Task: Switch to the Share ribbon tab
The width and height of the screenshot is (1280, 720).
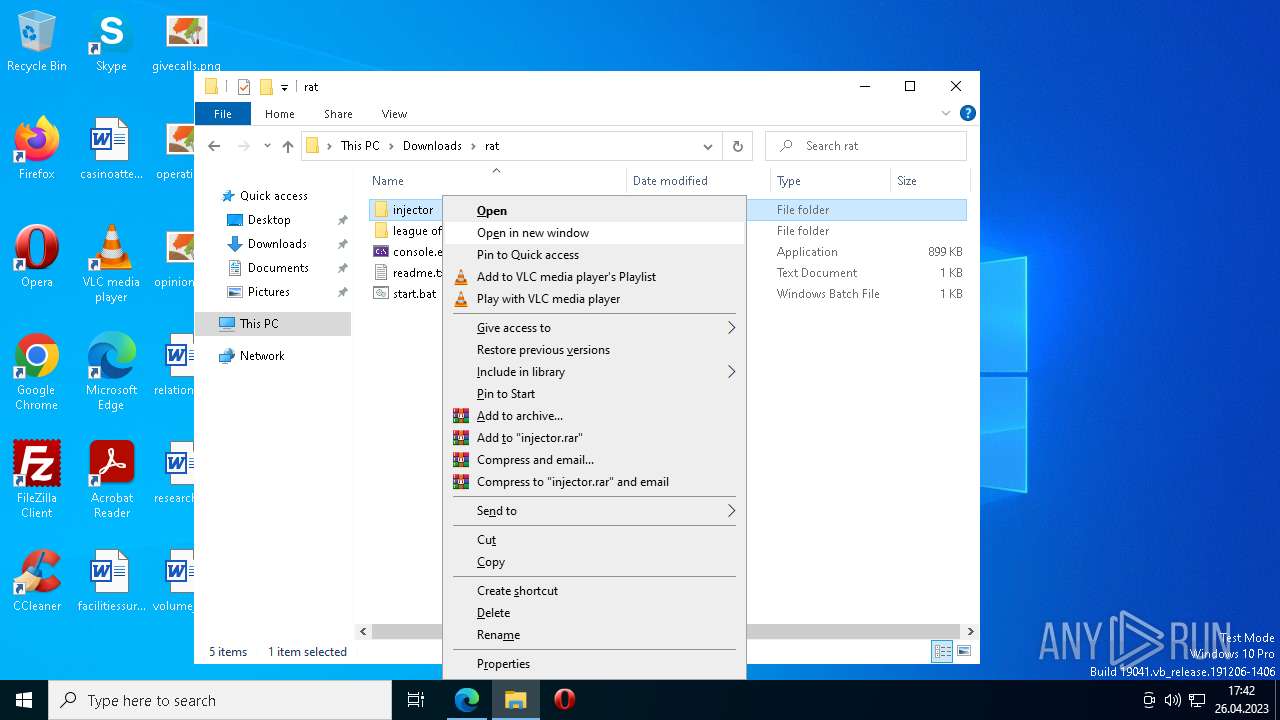Action: coord(338,114)
